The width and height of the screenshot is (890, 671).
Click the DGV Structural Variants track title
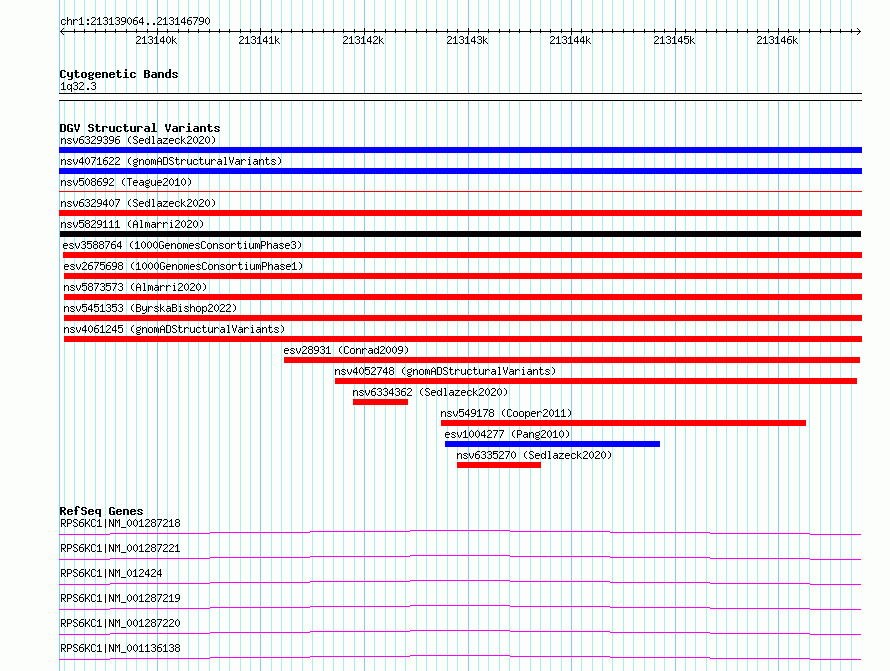[x=140, y=128]
